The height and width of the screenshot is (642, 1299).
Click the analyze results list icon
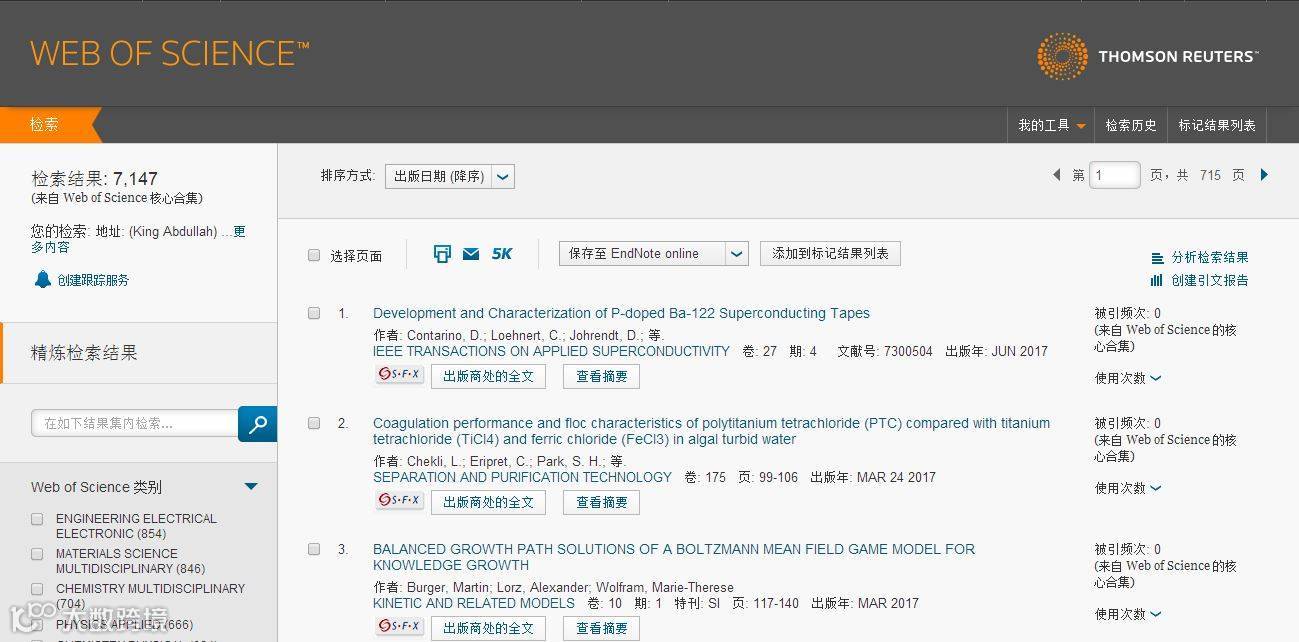(1157, 258)
